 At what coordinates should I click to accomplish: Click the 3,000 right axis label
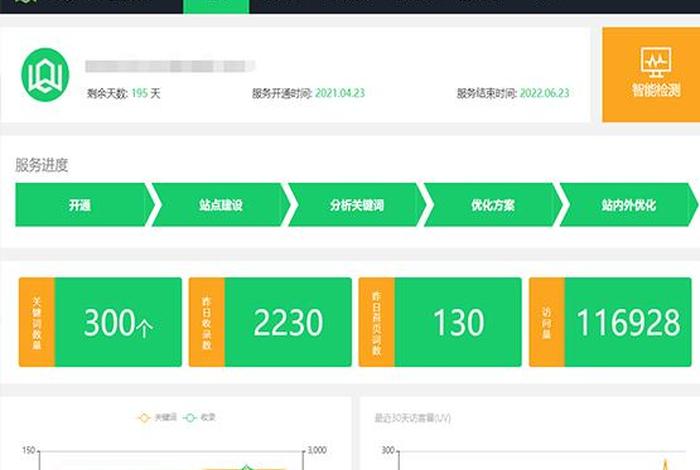[x=317, y=450]
